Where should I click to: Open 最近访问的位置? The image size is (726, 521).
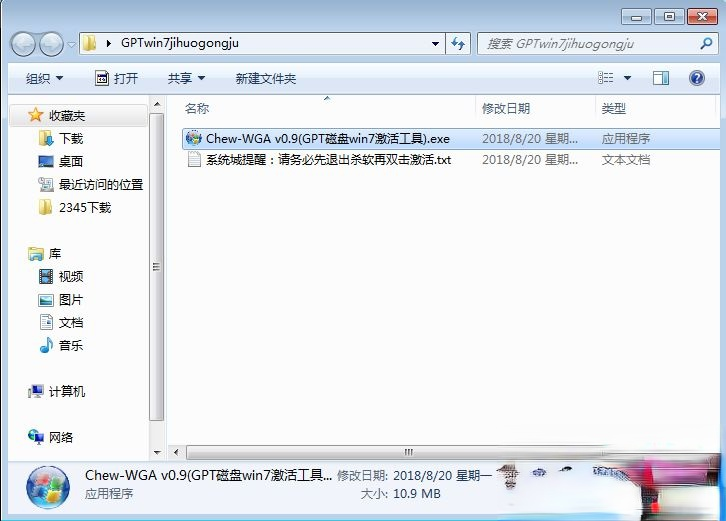click(x=101, y=184)
